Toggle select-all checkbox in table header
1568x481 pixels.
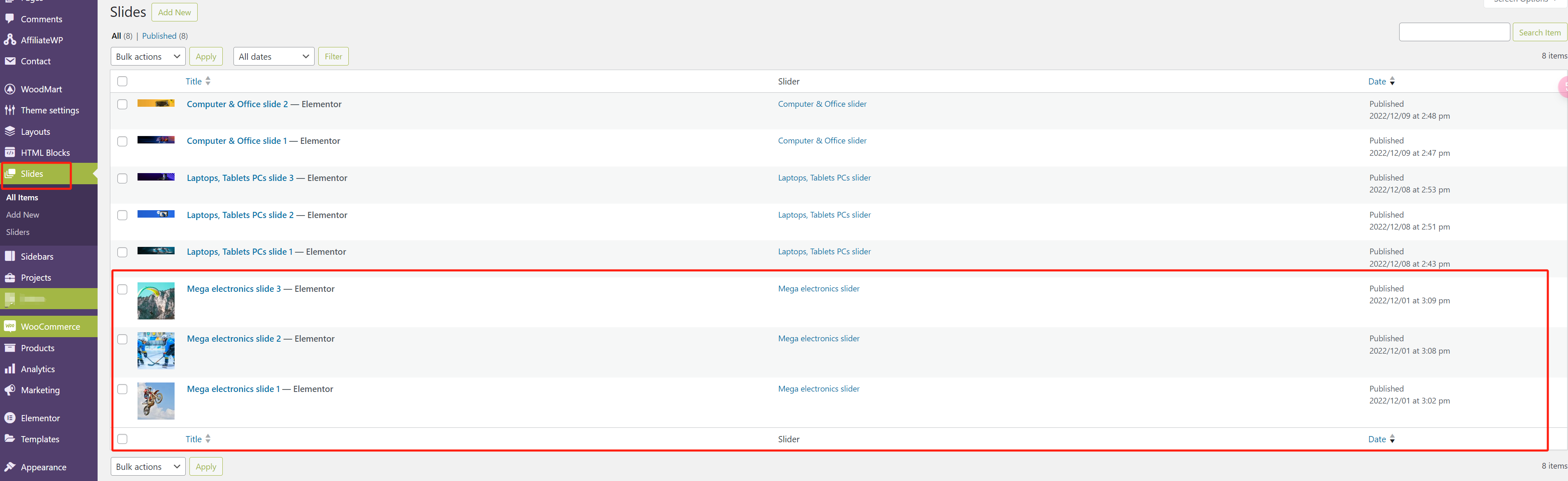coord(122,81)
